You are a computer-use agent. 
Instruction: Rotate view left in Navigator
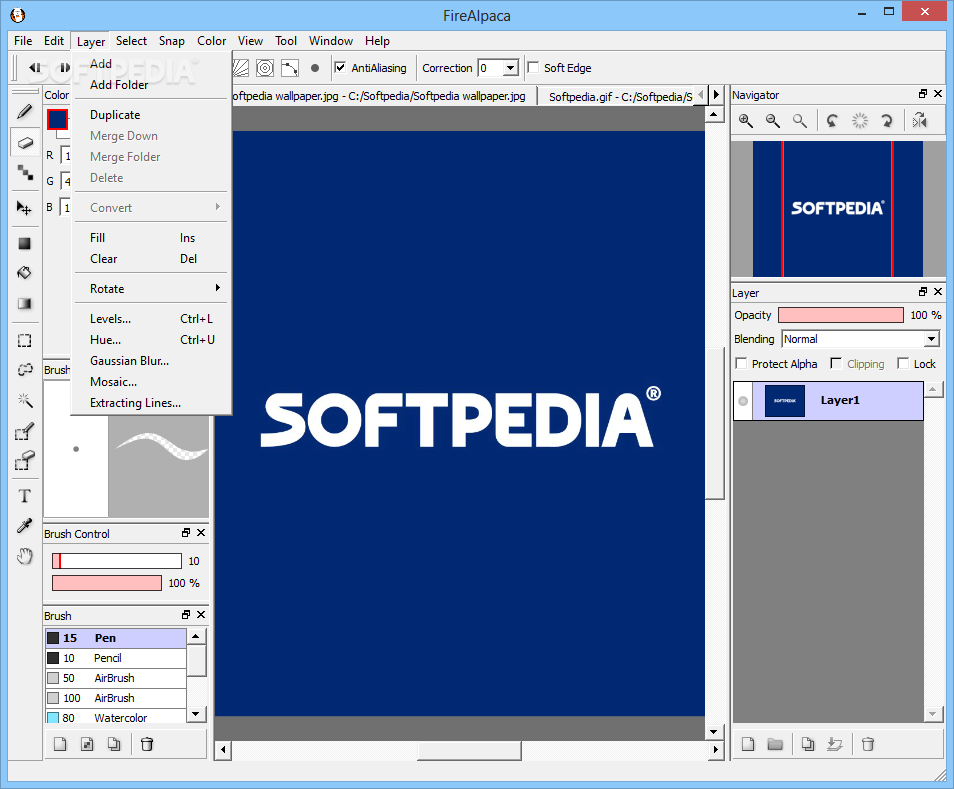832,120
